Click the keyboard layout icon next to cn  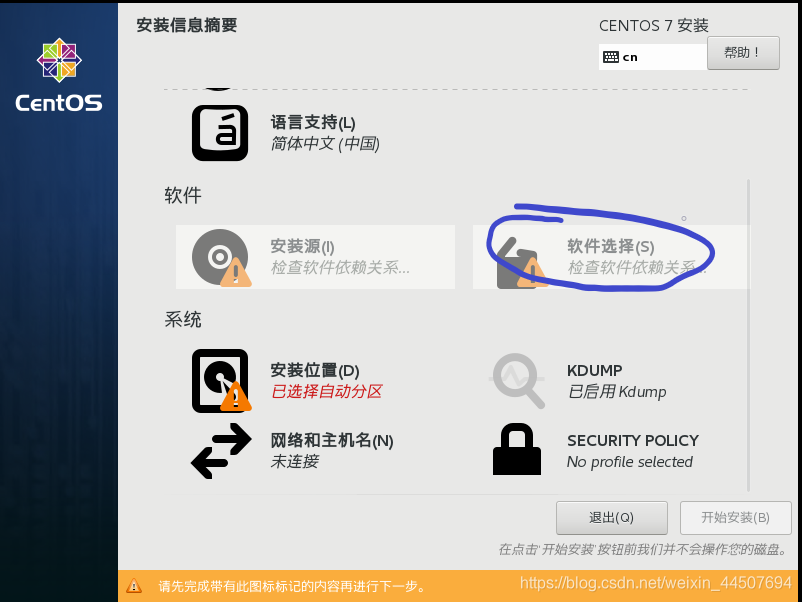(x=611, y=57)
